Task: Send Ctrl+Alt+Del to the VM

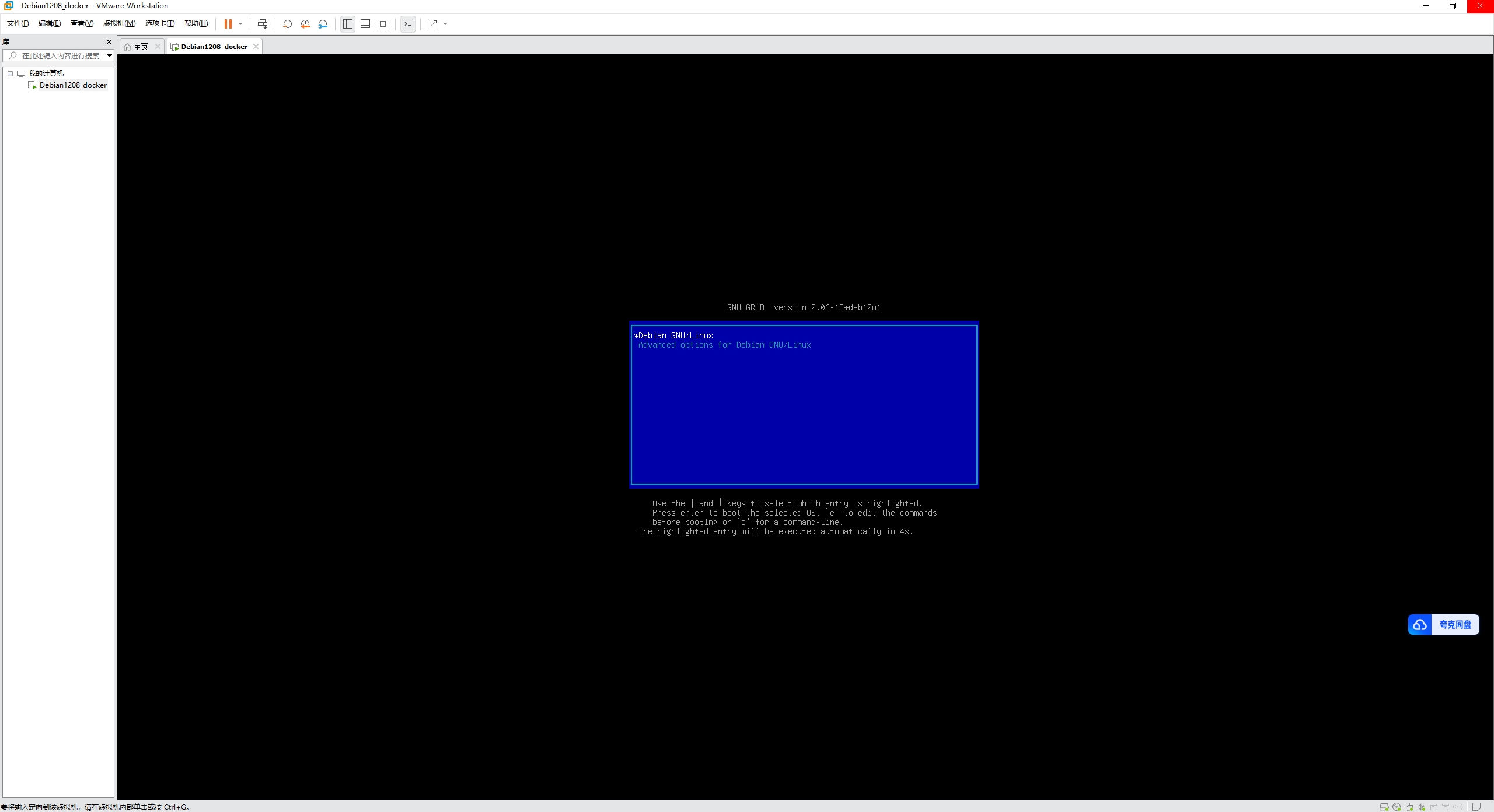Action: tap(263, 24)
